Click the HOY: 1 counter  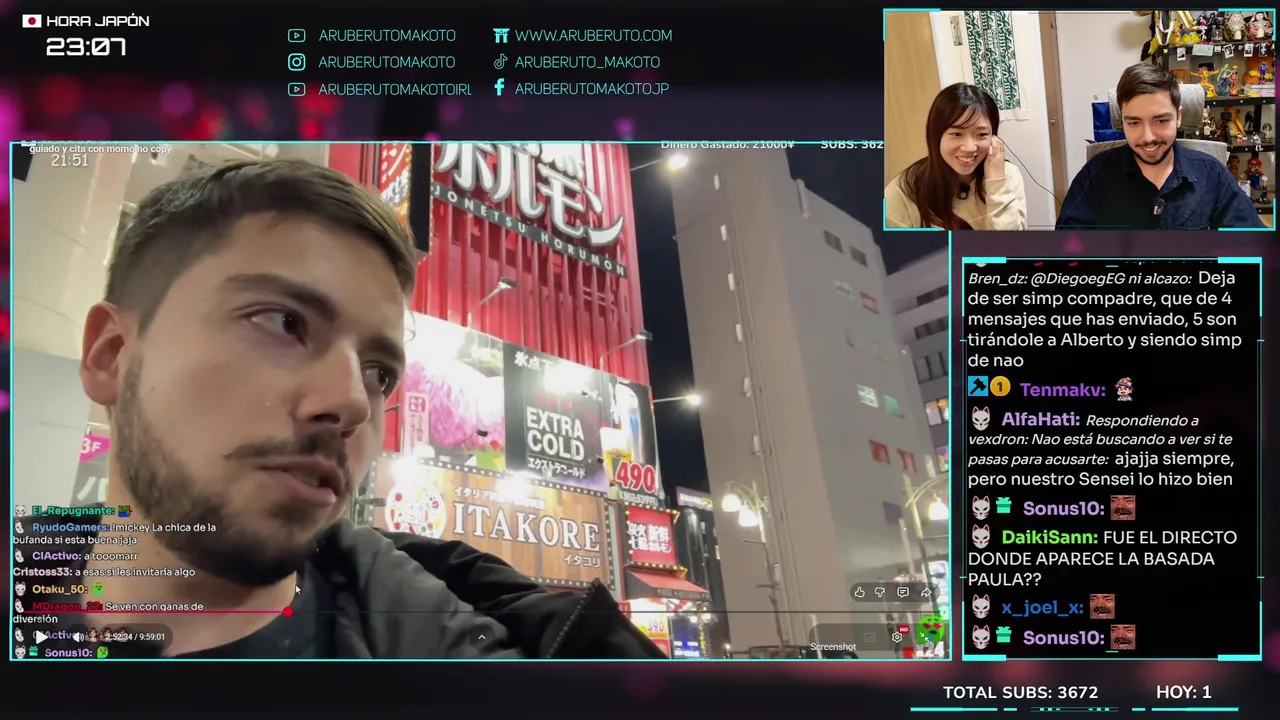(1184, 692)
